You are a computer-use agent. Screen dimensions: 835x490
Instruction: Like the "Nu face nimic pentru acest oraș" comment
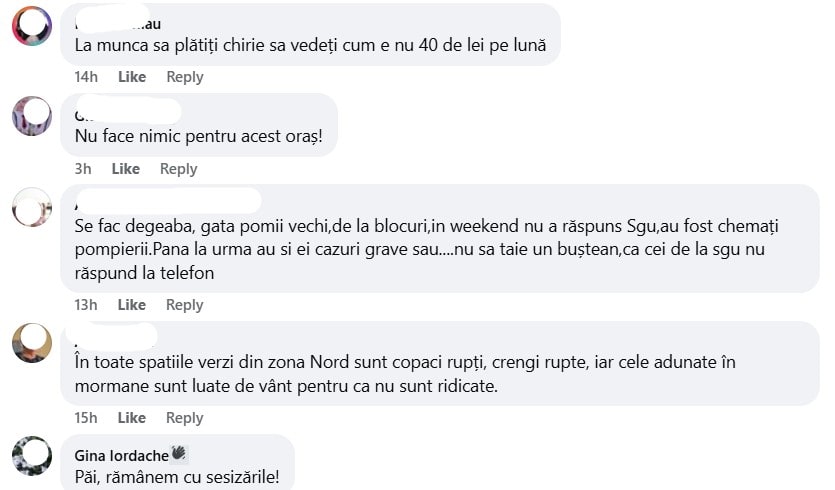pyautogui.click(x=126, y=169)
